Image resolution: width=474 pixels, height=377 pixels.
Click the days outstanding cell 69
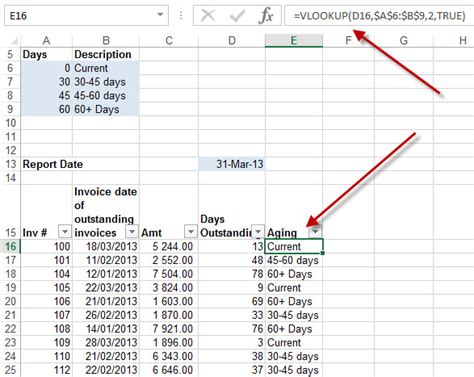[x=232, y=301]
